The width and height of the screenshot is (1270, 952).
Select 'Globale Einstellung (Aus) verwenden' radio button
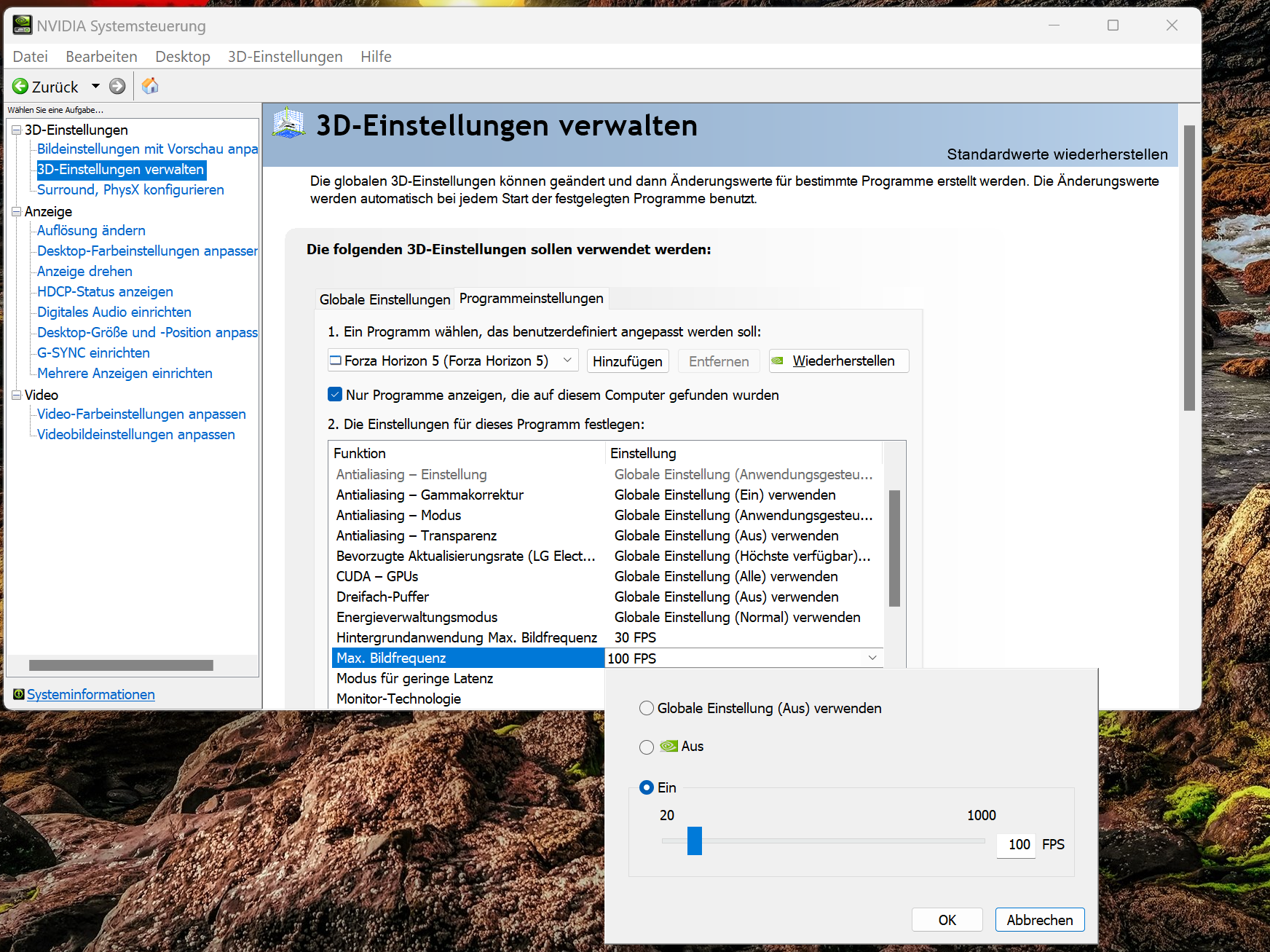coord(646,708)
